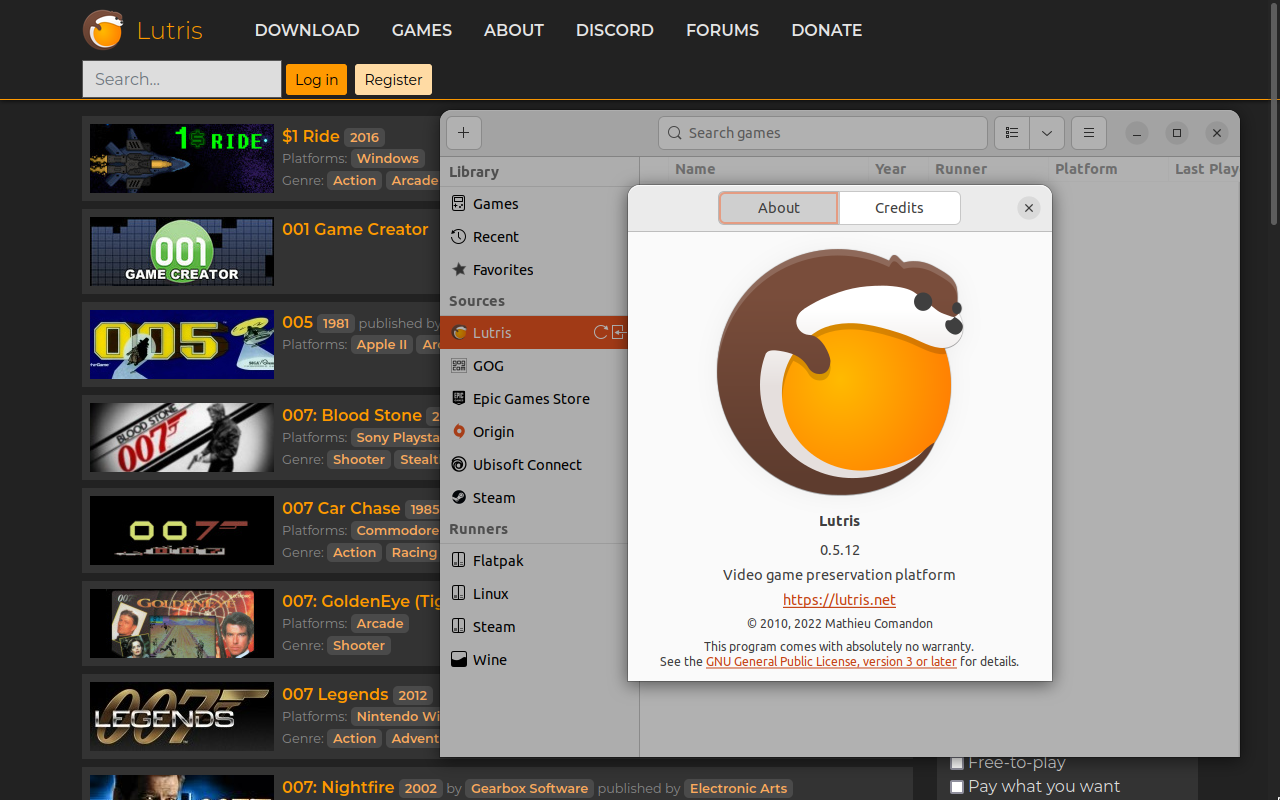
Task: Open GNU General Public License link
Action: pos(831,662)
